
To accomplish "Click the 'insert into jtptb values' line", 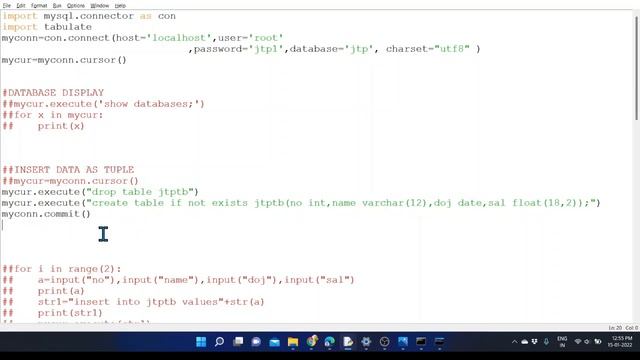I will (133, 302).
